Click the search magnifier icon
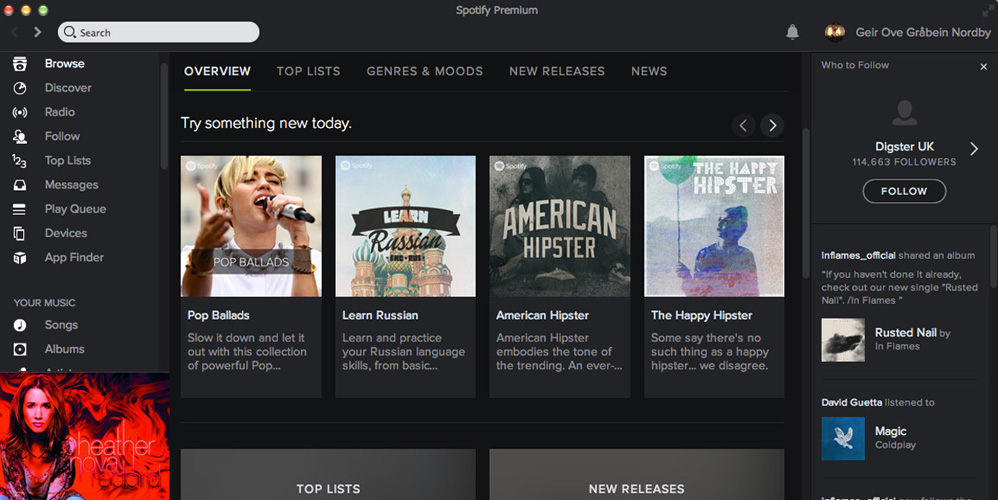The width and height of the screenshot is (998, 500). (70, 32)
